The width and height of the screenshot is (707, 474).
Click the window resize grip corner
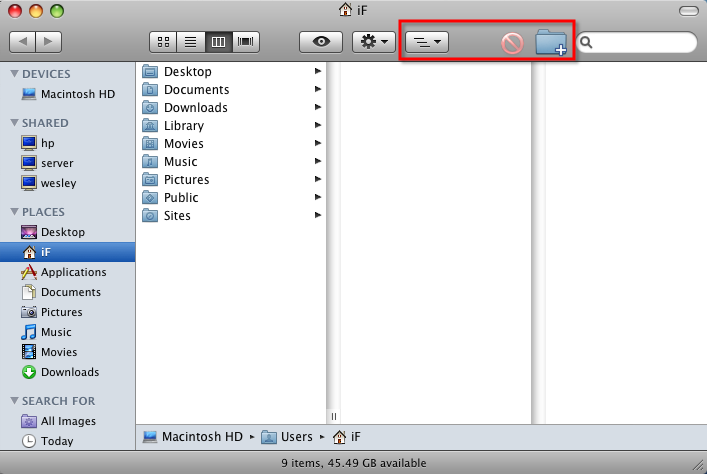pos(699,465)
